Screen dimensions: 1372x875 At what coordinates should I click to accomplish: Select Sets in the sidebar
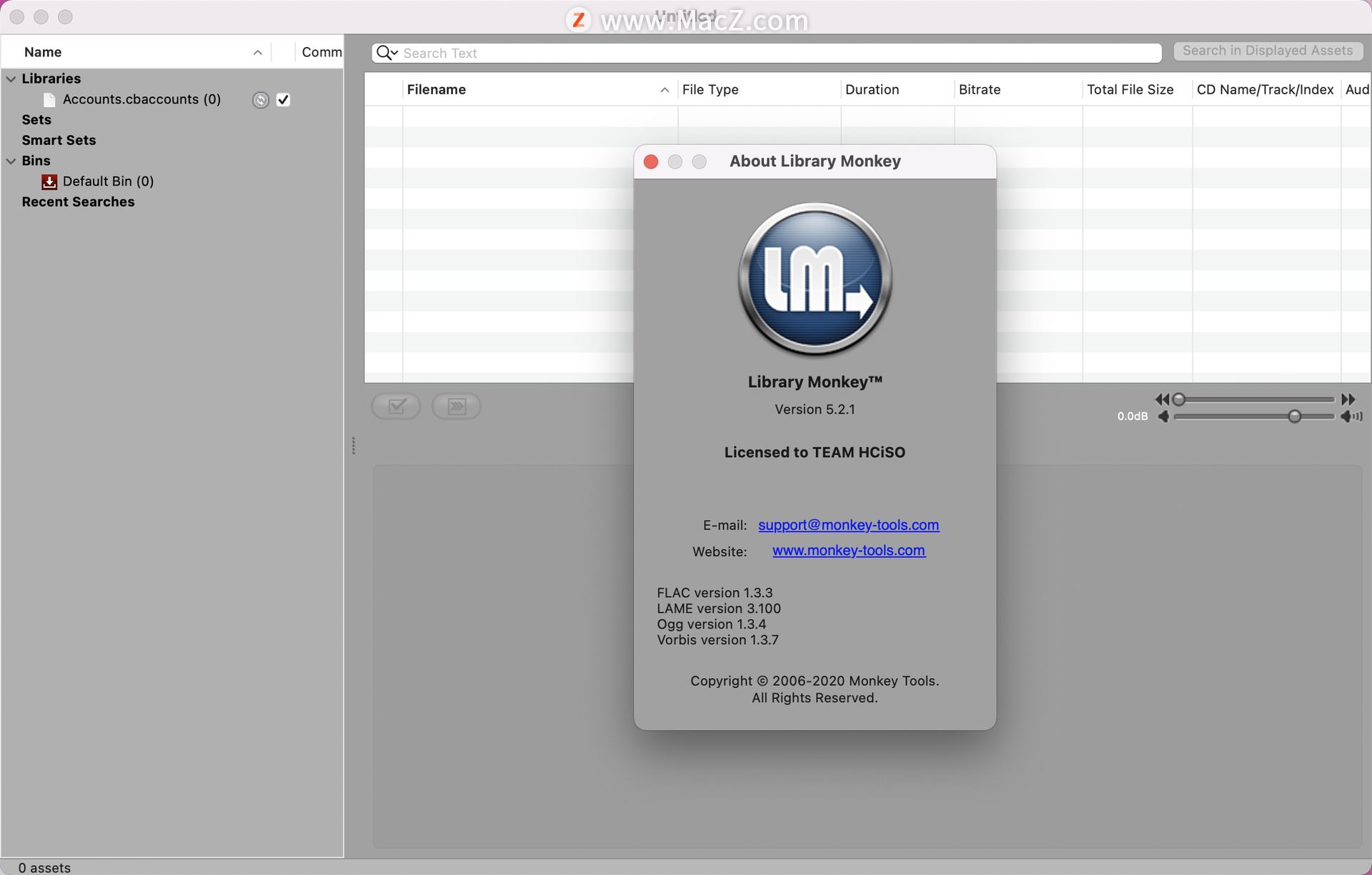(35, 119)
